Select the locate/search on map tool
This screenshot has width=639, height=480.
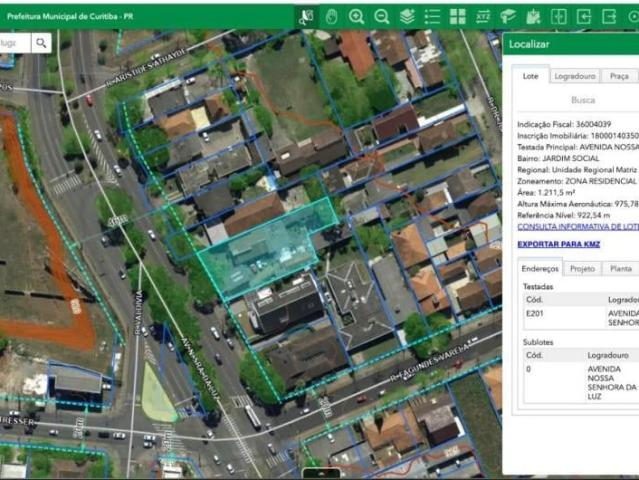[306, 17]
